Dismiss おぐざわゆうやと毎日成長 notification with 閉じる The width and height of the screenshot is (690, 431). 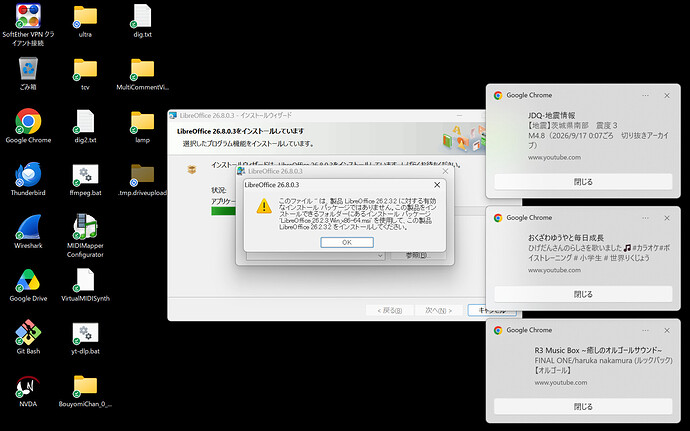tap(583, 294)
